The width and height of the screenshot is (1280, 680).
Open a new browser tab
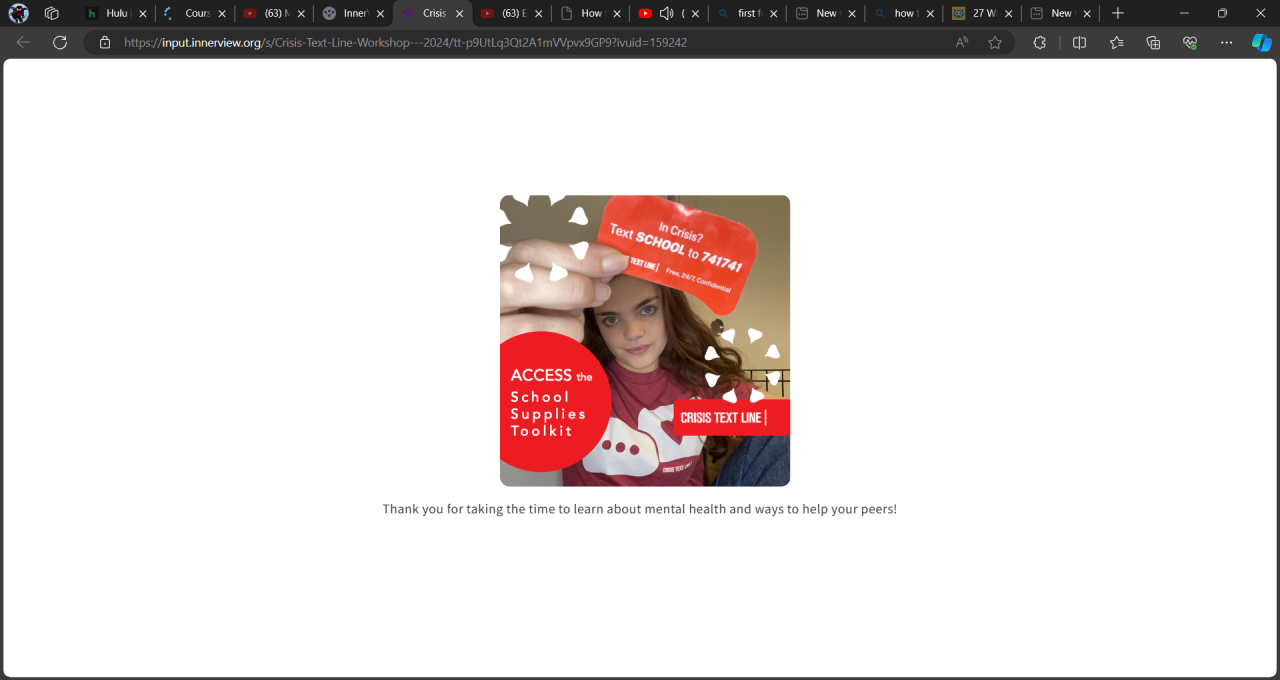tap(1118, 14)
